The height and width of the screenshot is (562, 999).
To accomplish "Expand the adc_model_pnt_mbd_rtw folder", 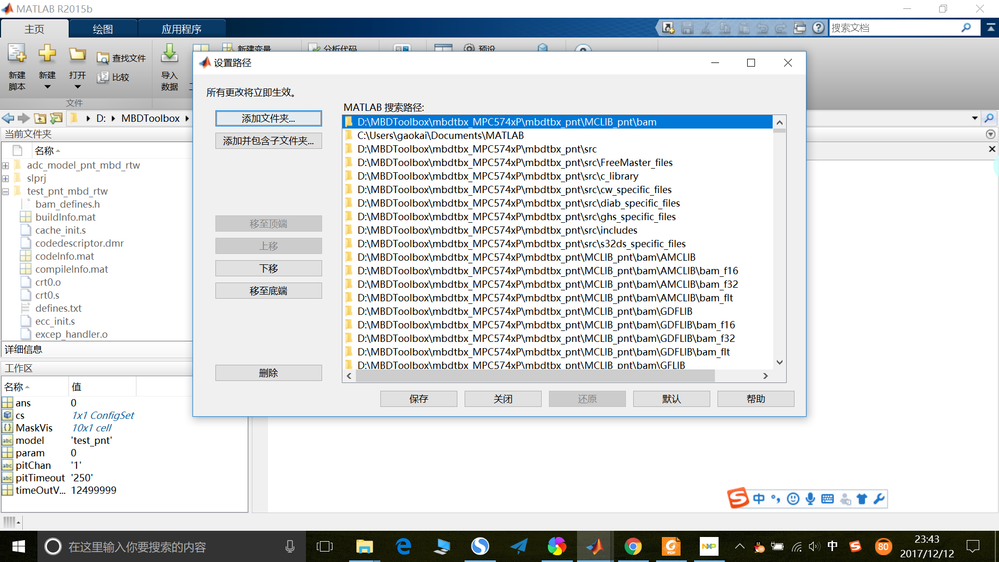I will [6, 165].
